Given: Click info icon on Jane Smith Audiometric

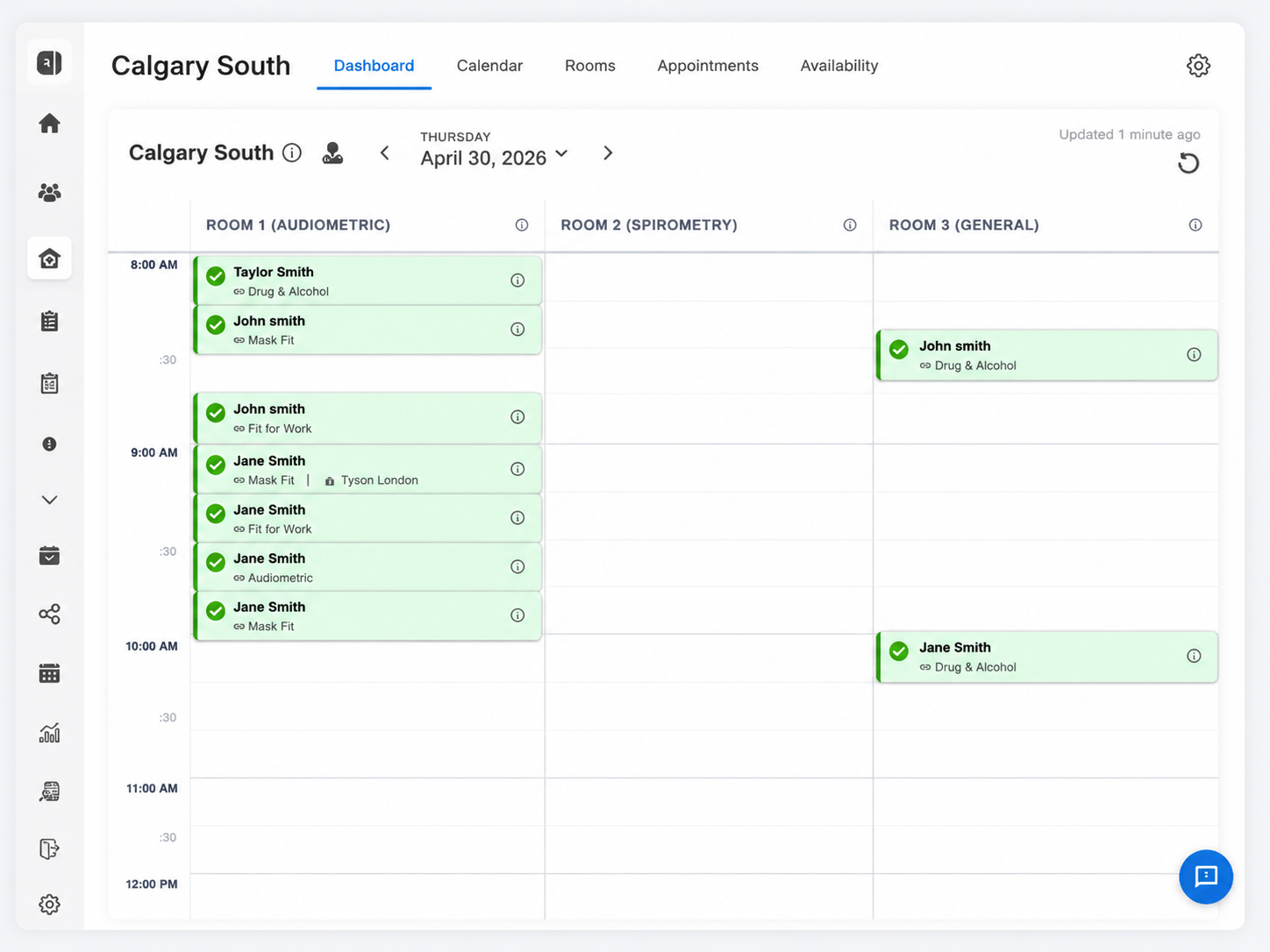Looking at the screenshot, I should point(517,567).
